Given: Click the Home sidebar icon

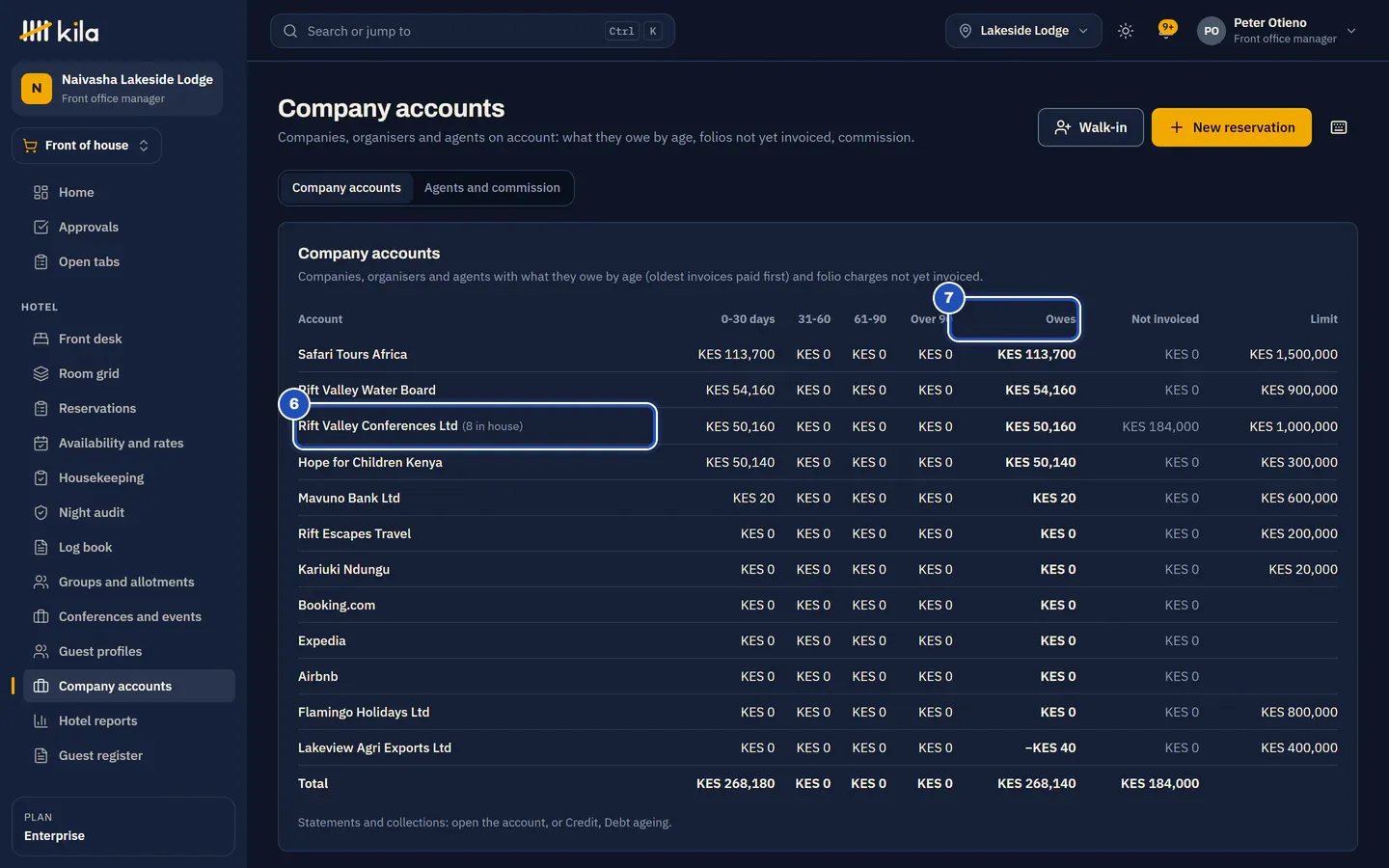Looking at the screenshot, I should (41, 192).
